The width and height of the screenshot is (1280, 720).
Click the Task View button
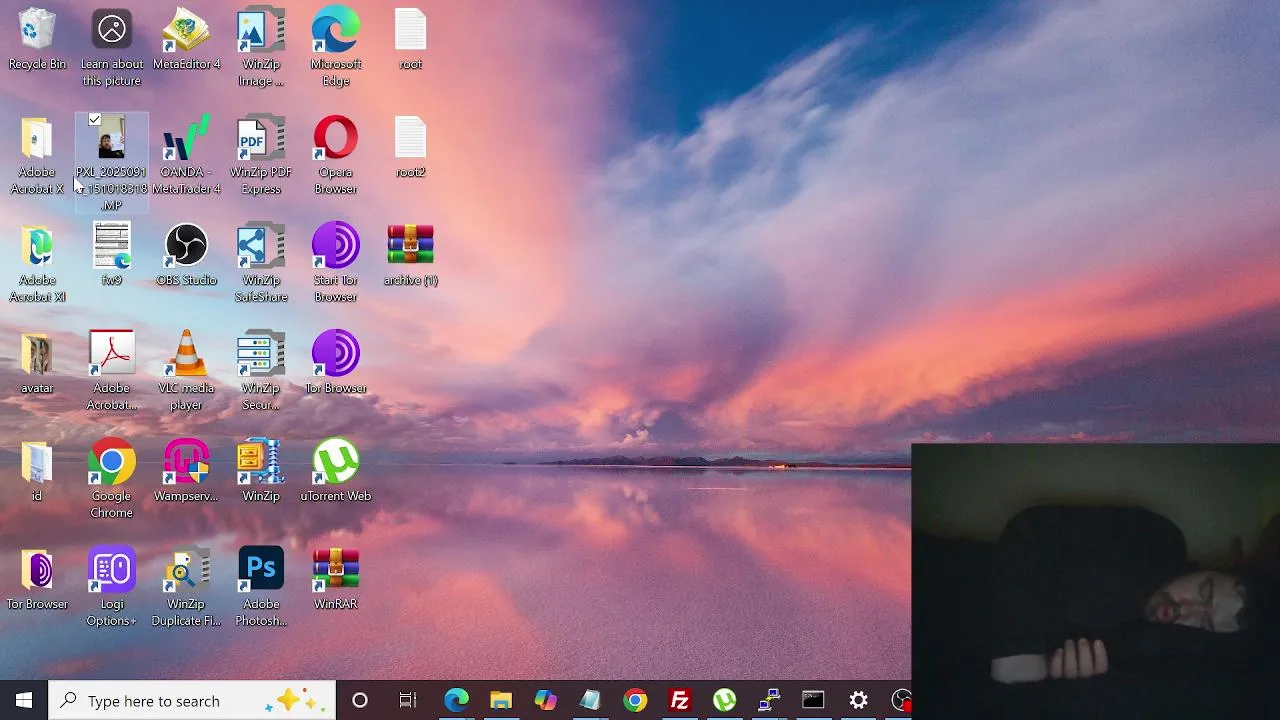click(407, 701)
